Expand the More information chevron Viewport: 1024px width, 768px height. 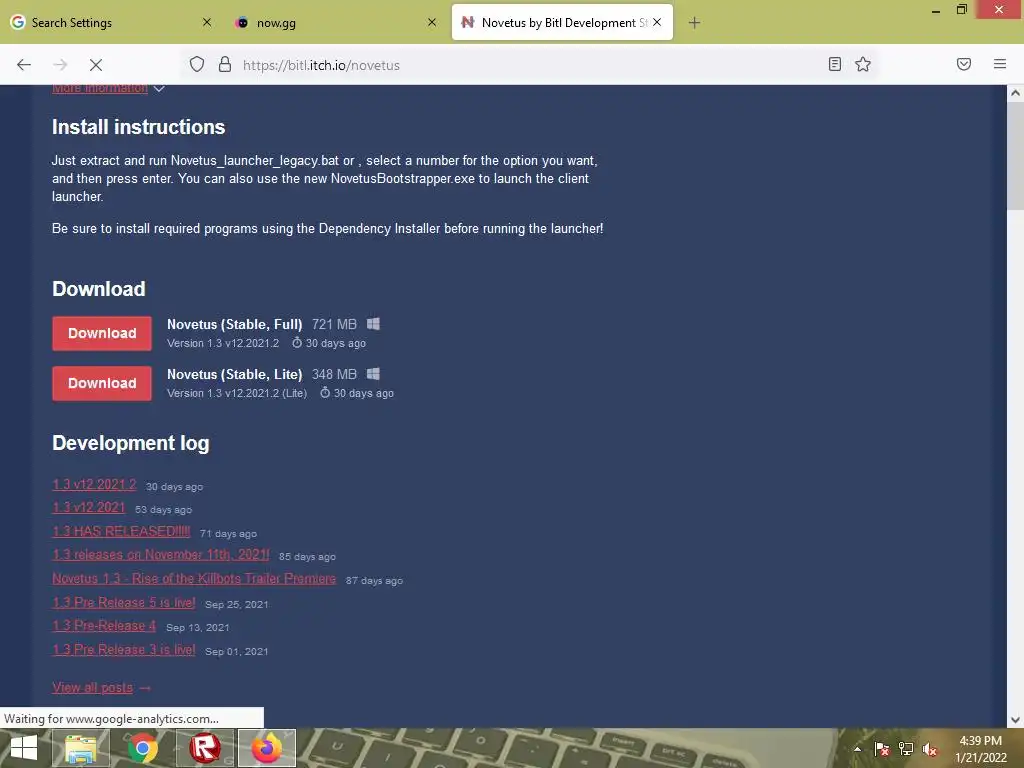click(159, 88)
